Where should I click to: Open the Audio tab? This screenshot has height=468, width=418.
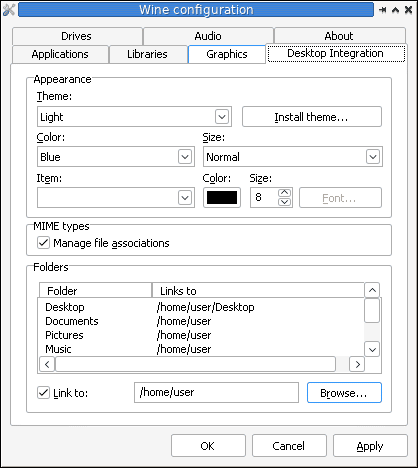[x=208, y=36]
